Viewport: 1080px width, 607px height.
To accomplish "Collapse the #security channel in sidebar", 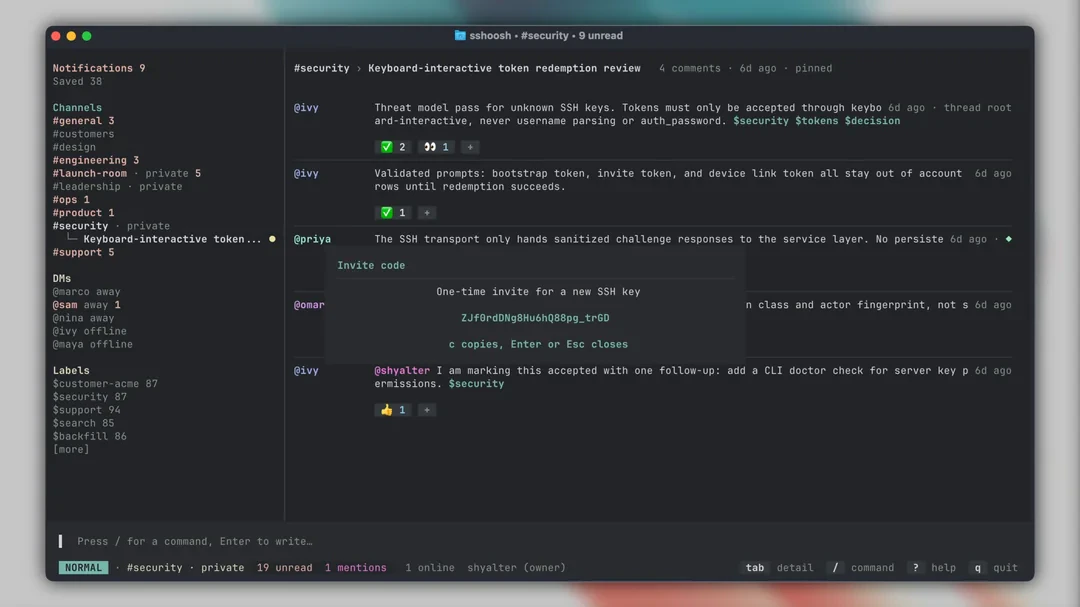I will point(112,226).
